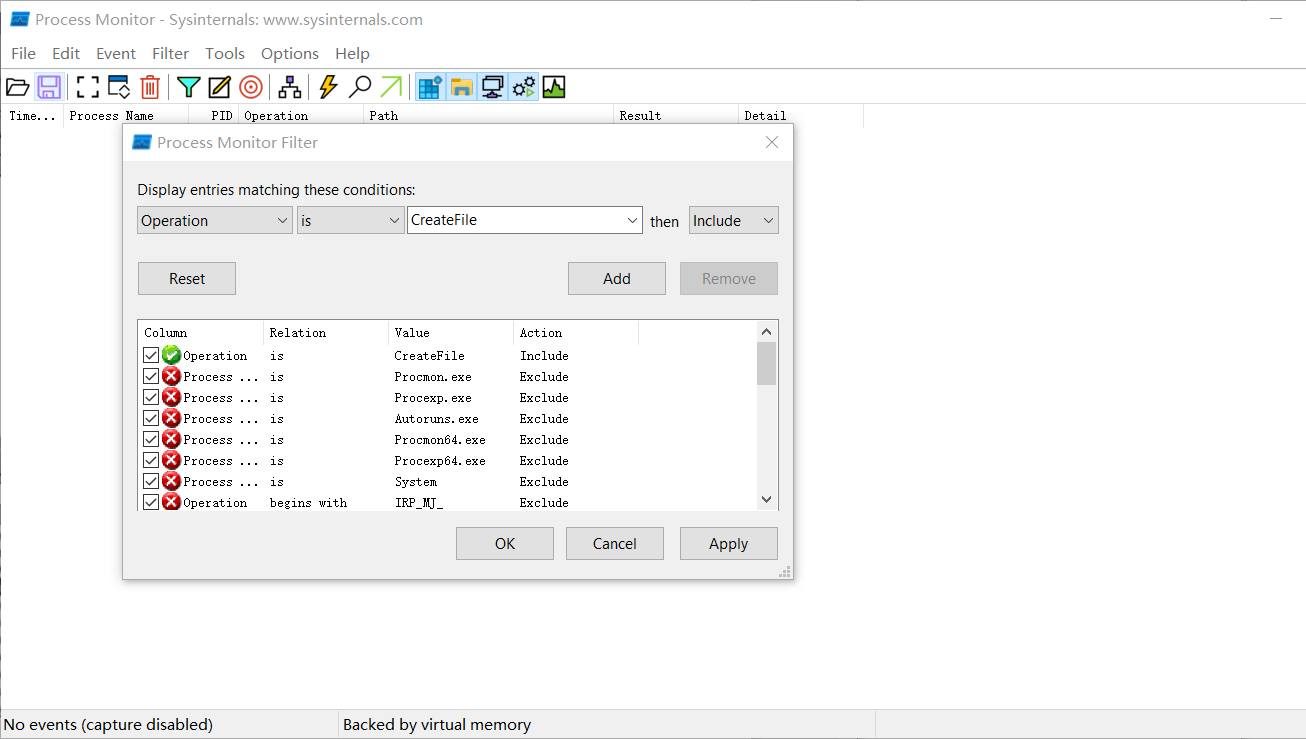Click the Add button
1306x739 pixels.
pos(617,279)
